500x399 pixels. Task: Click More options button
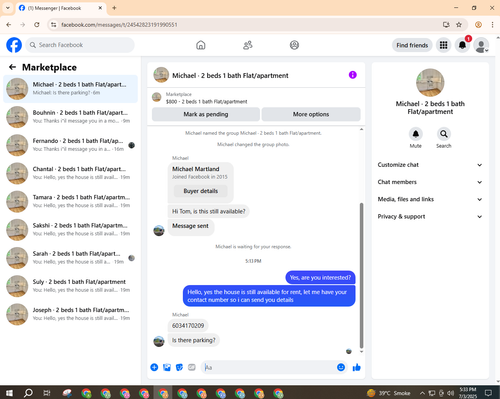tap(311, 114)
